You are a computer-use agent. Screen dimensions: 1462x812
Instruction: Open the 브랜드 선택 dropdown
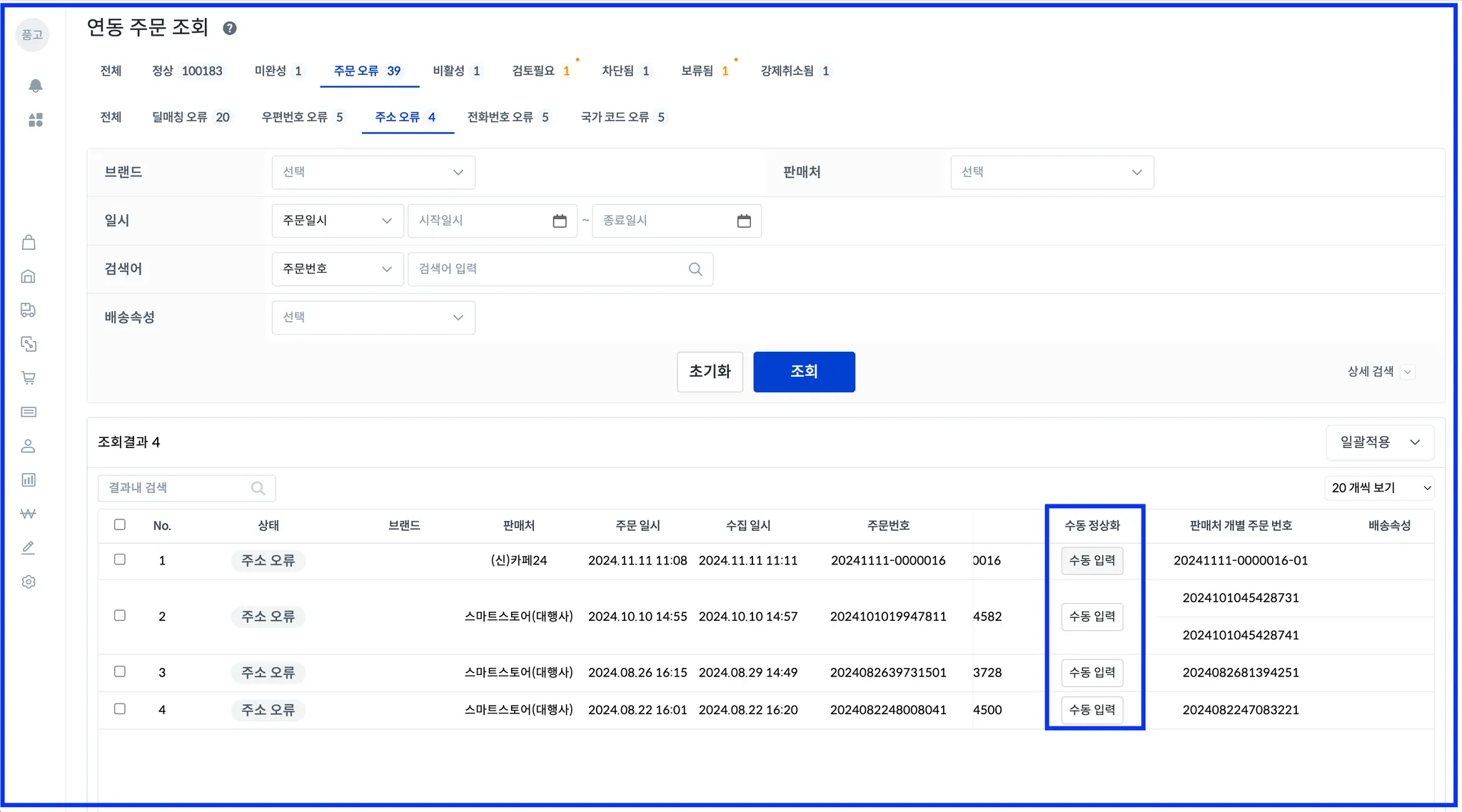[373, 173]
